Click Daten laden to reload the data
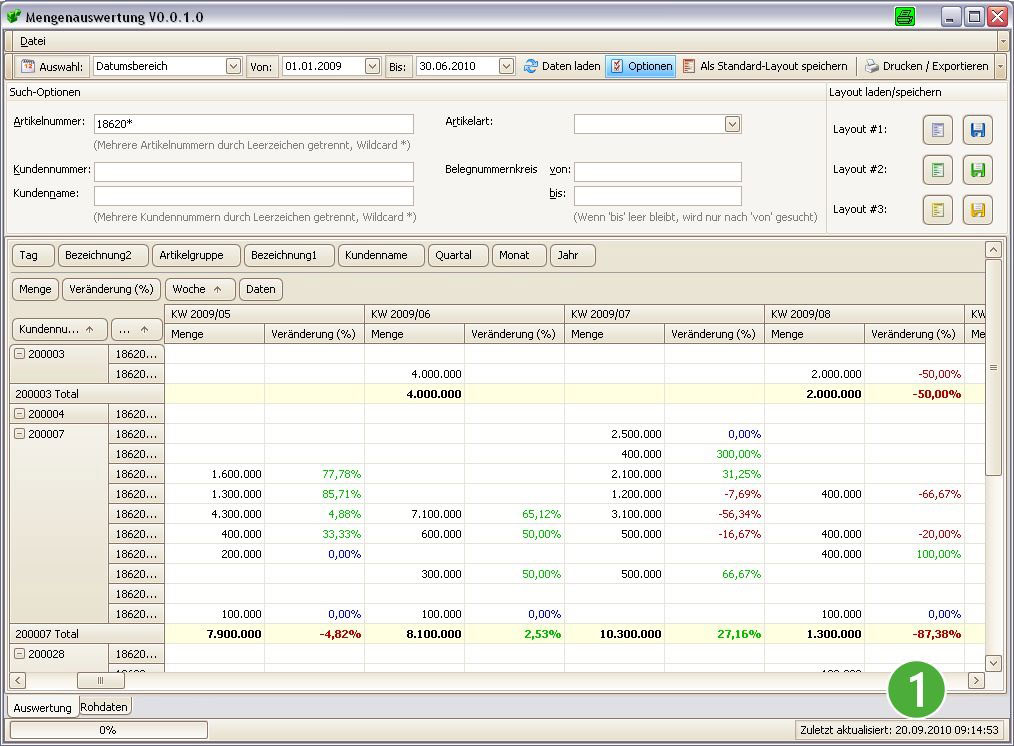Image resolution: width=1014 pixels, height=746 pixels. pyautogui.click(x=562, y=66)
